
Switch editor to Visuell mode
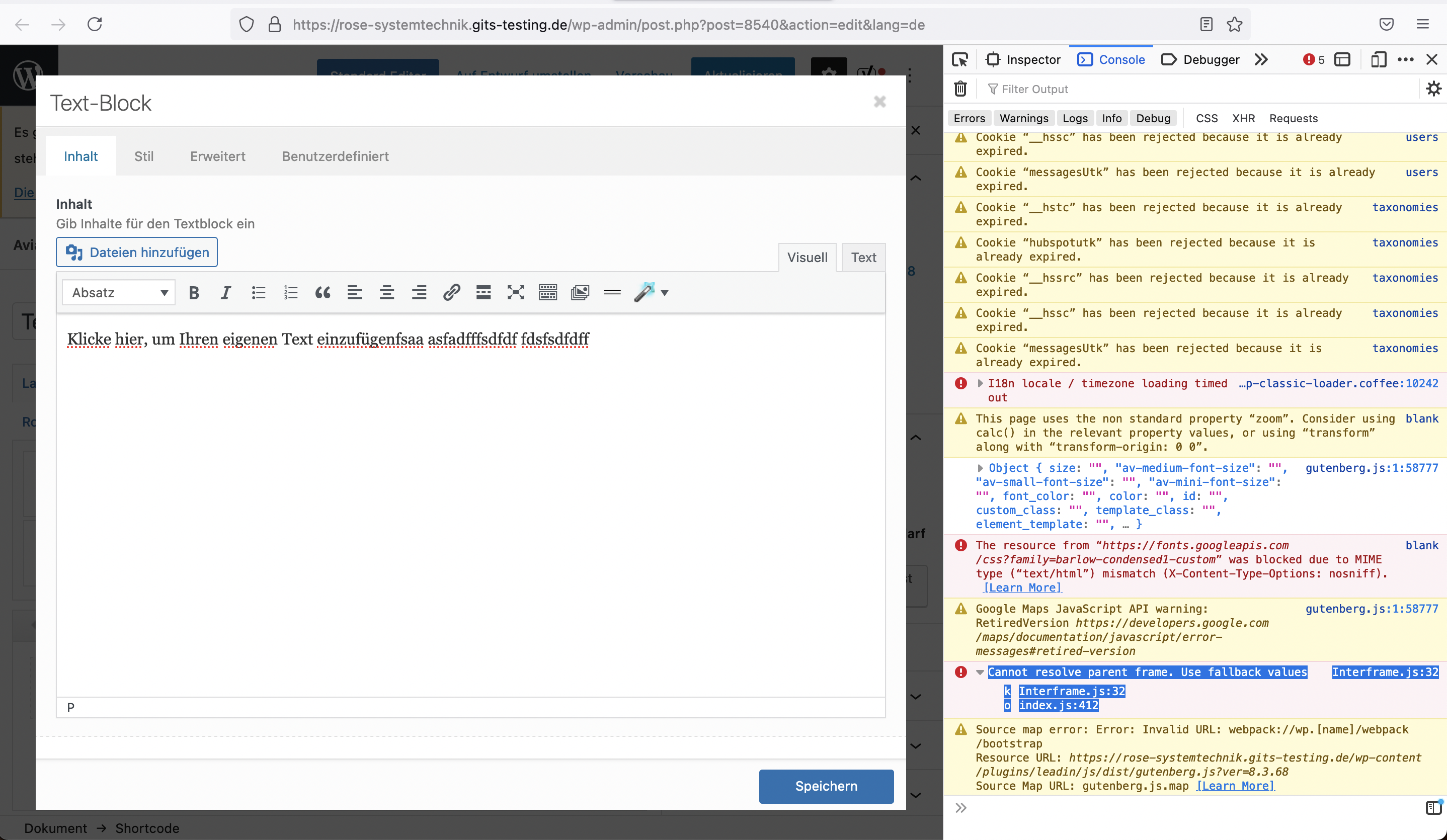(x=807, y=257)
